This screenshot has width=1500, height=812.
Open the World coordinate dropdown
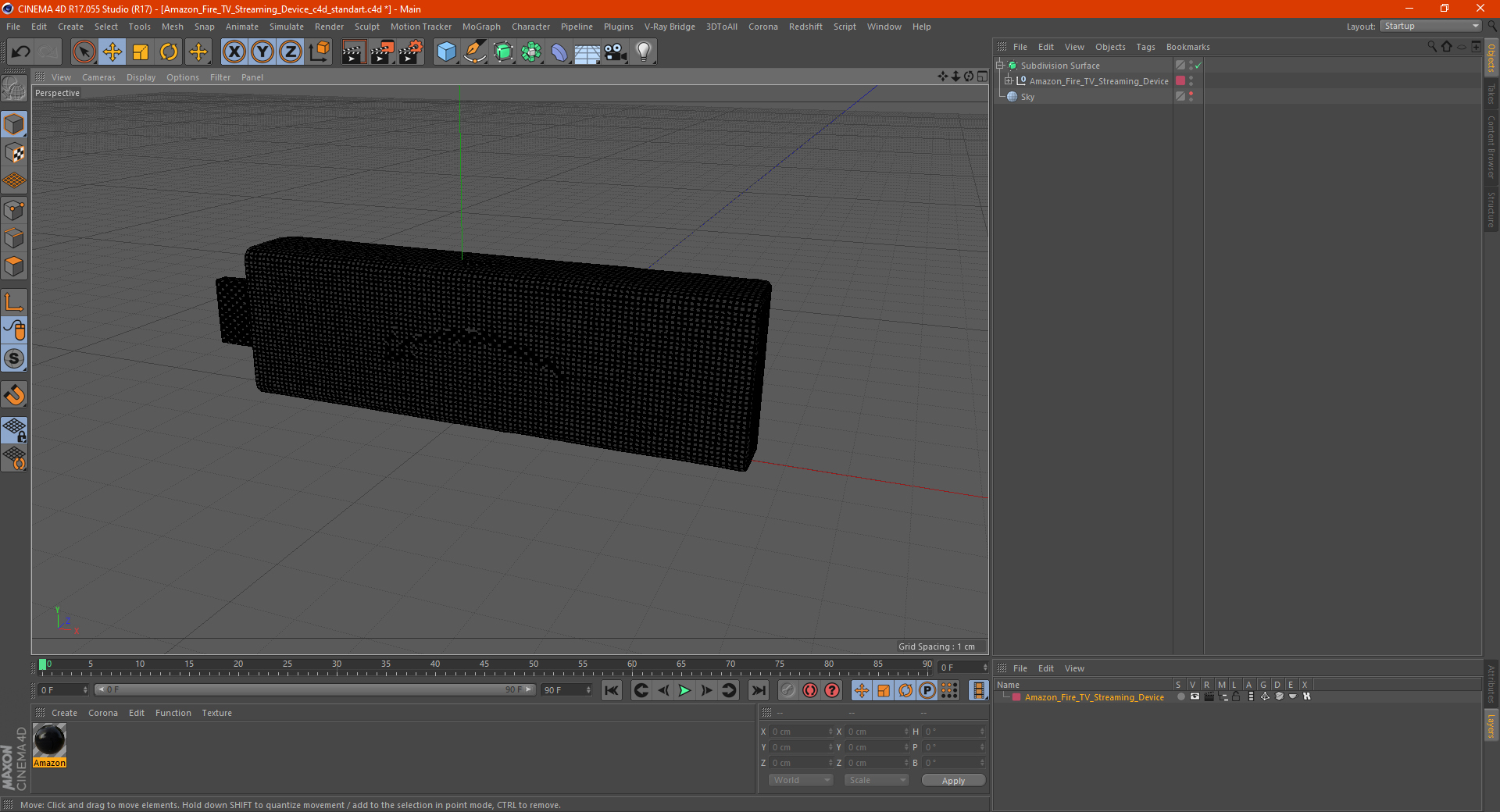coord(801,780)
